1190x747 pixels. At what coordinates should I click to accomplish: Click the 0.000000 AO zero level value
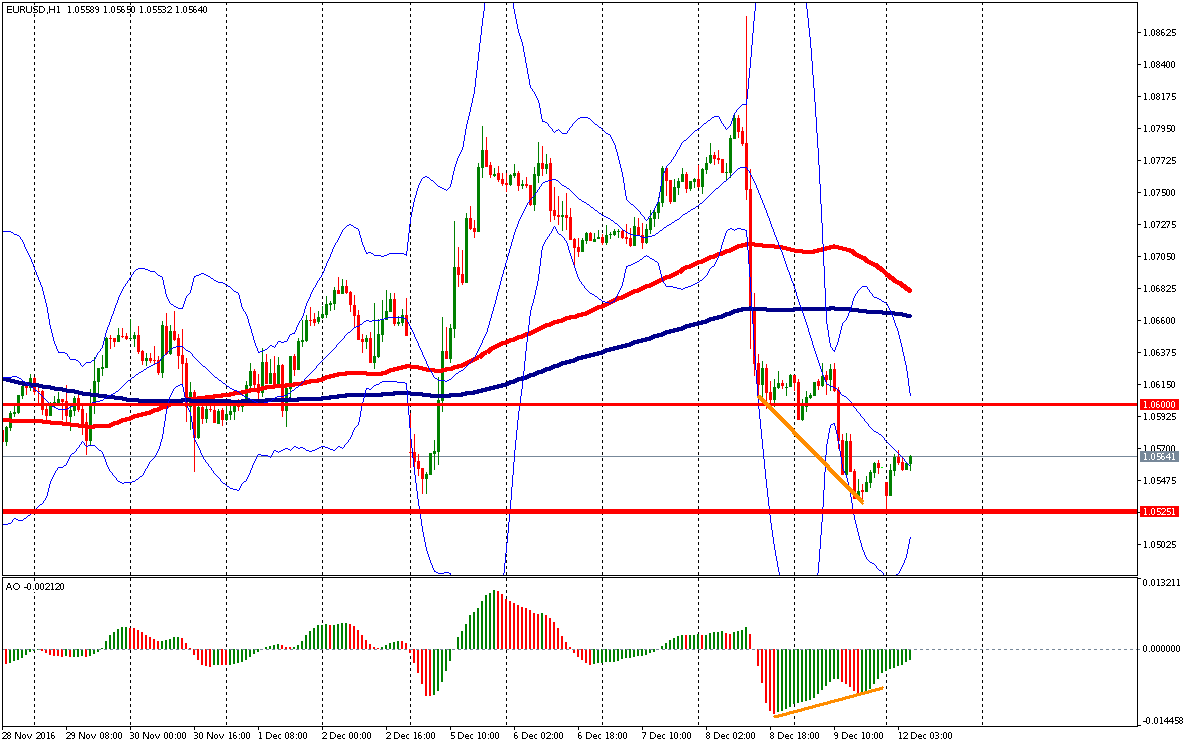[x=1161, y=649]
